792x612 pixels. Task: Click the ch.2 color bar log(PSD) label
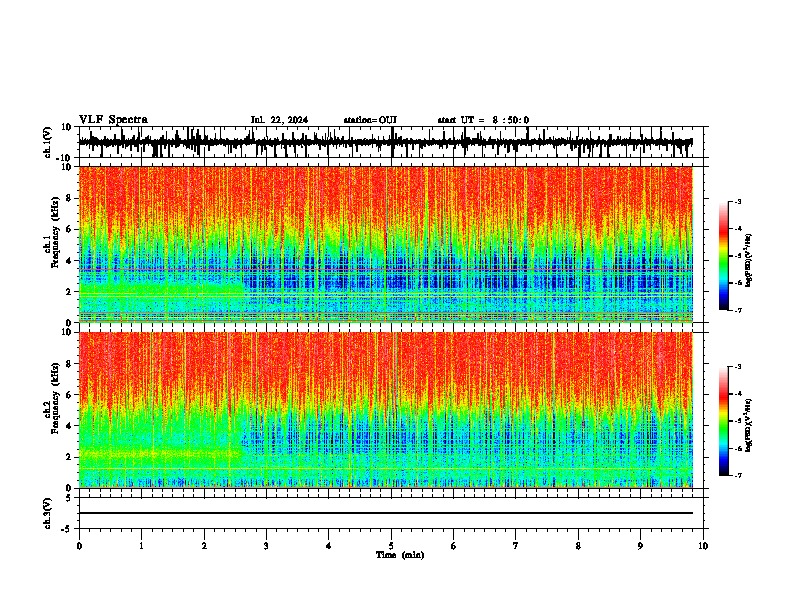[x=749, y=425]
